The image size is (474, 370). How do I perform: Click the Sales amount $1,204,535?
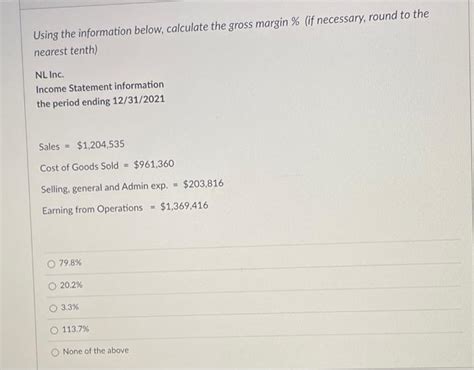point(101,145)
